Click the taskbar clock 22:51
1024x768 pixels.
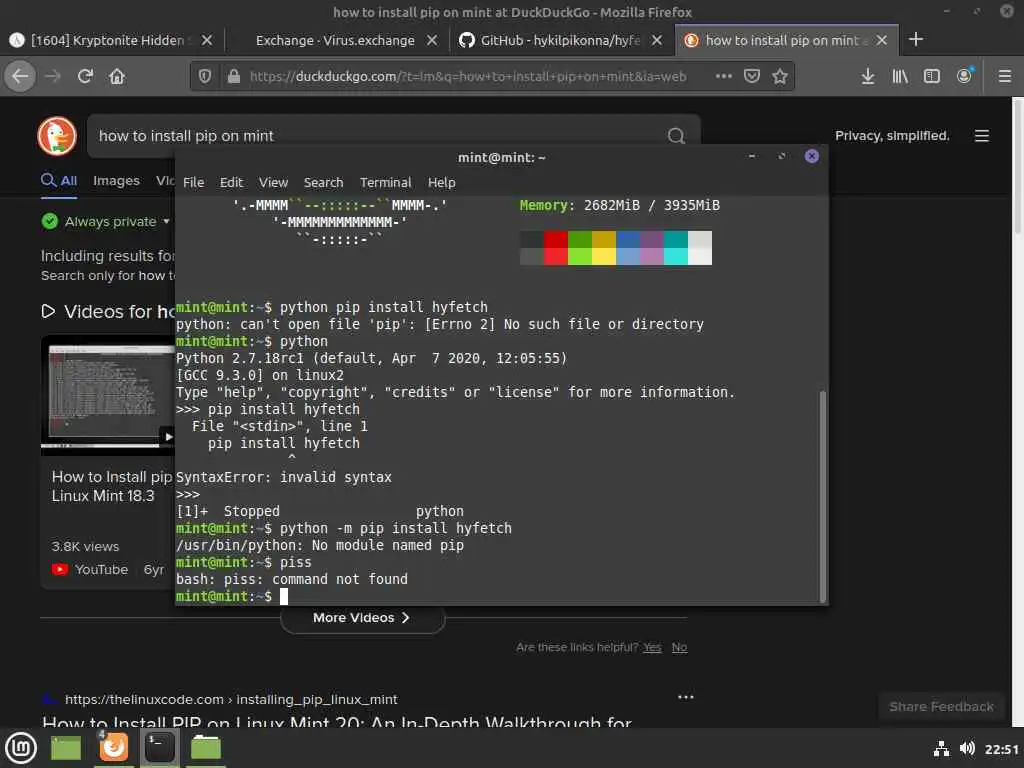pyautogui.click(x=1002, y=749)
